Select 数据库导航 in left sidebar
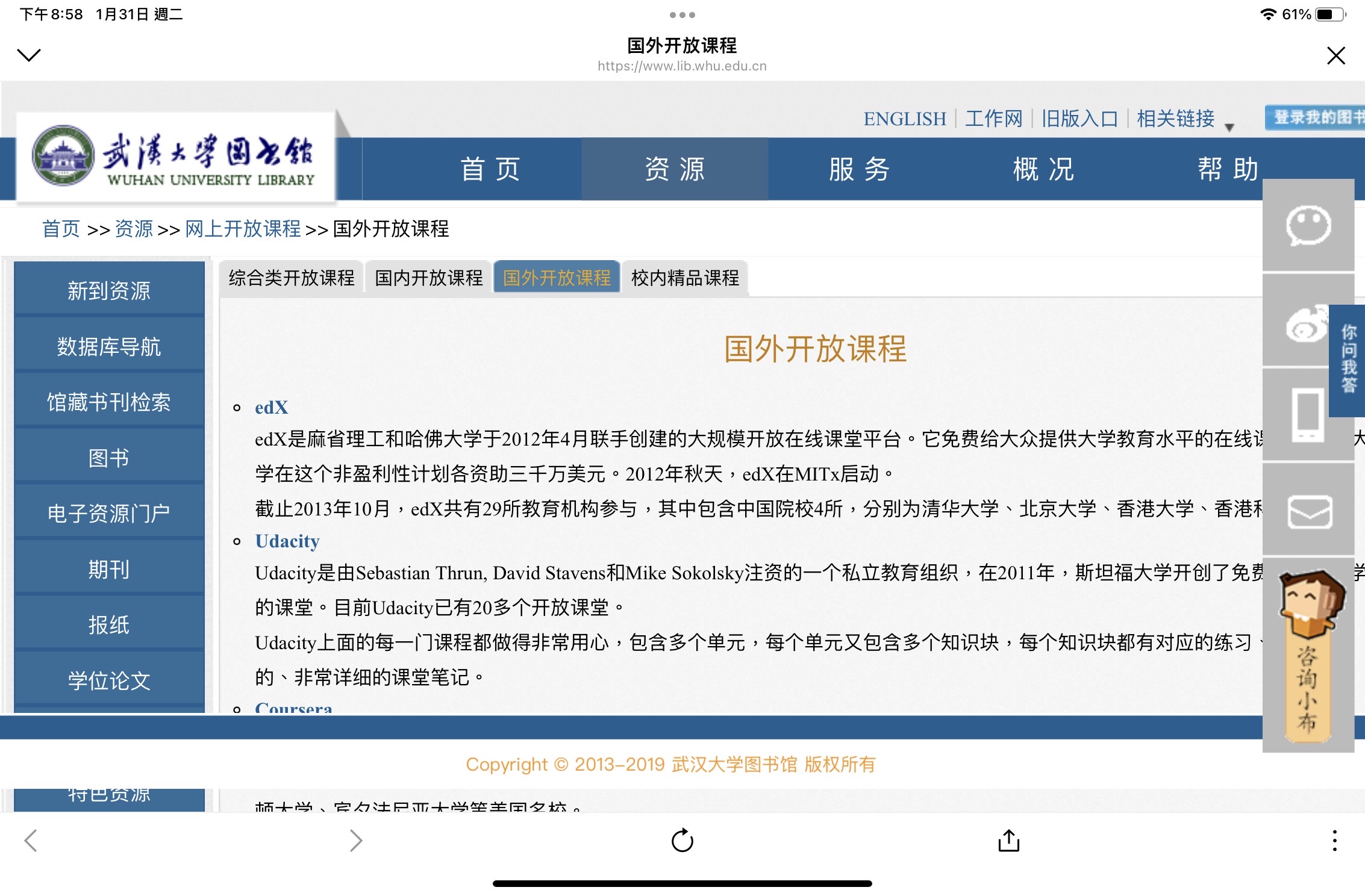Screen dimensions: 1365x896 [x=109, y=347]
